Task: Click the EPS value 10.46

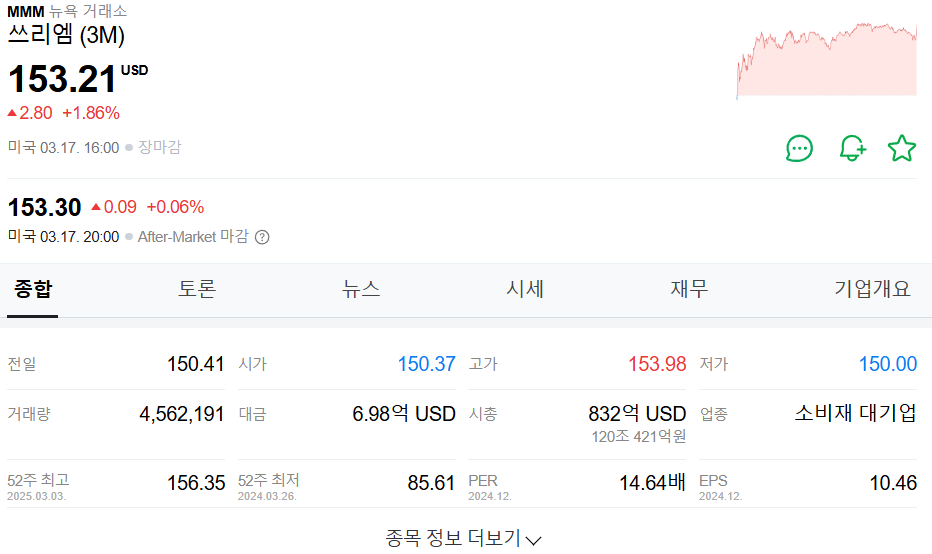Action: pos(893,483)
